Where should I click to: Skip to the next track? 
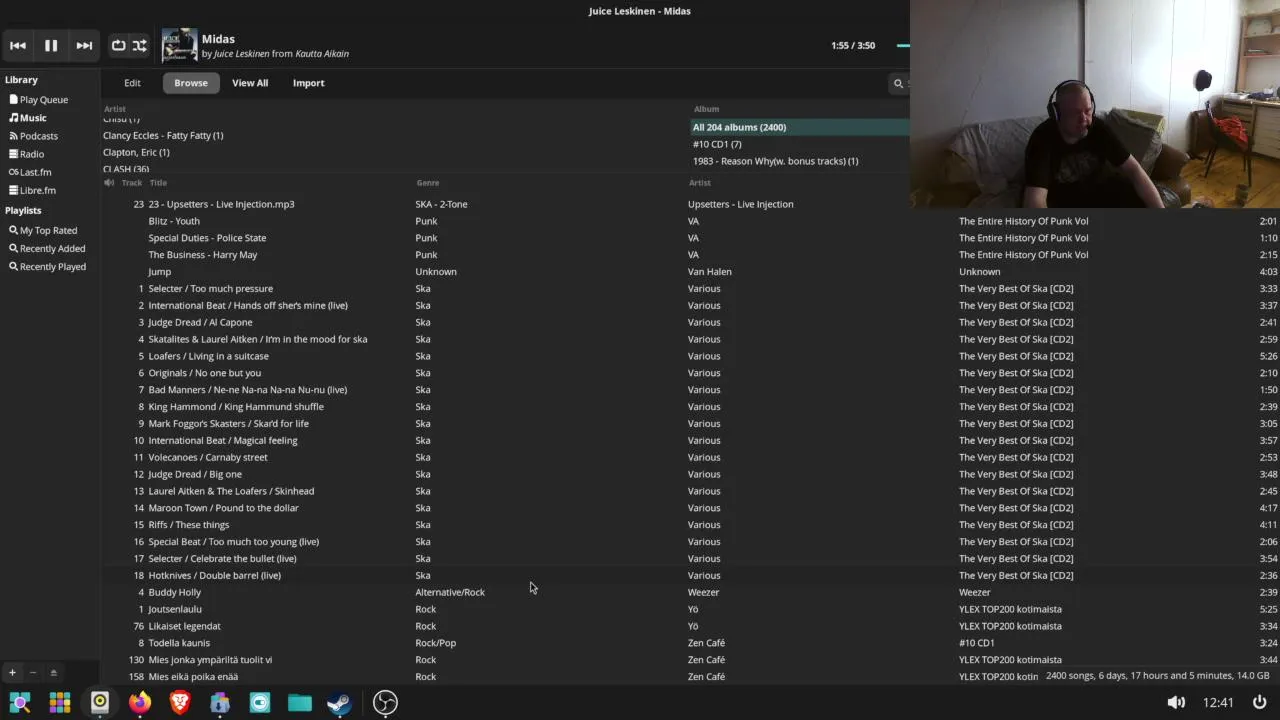(x=84, y=45)
